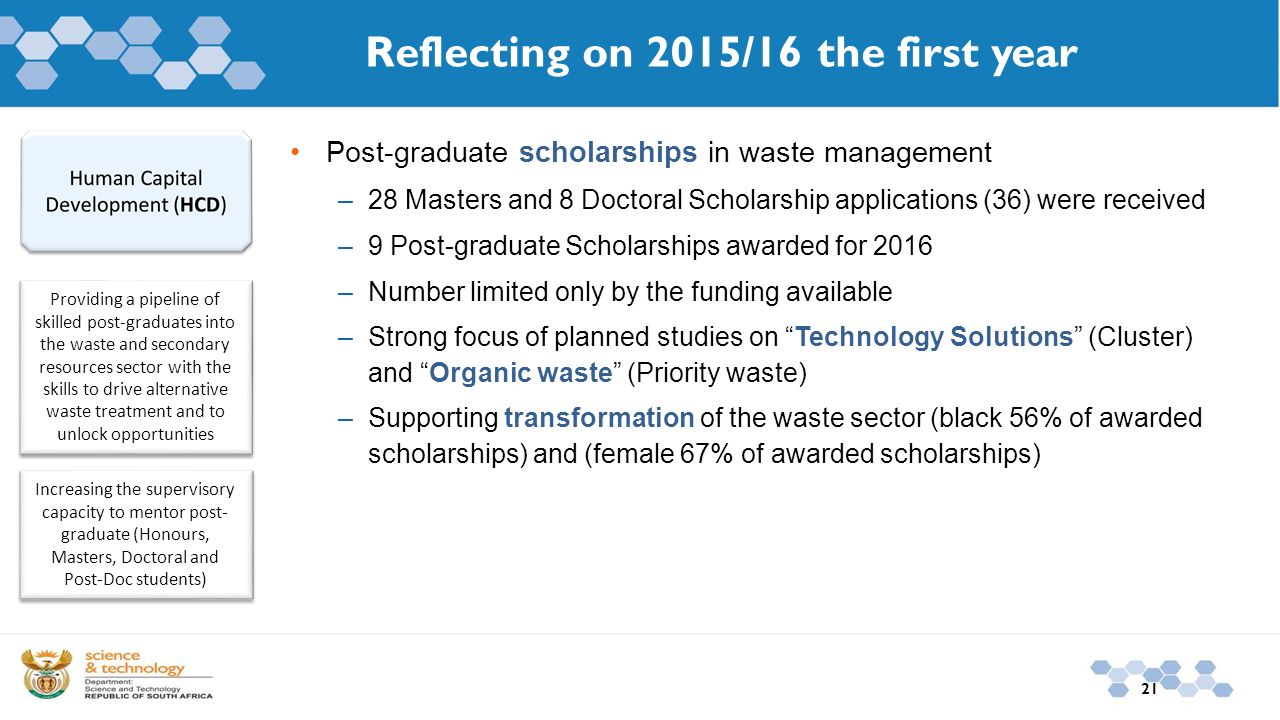Click the orange bullet before Post-graduate
Screen dimensions: 1280x720
coord(295,152)
